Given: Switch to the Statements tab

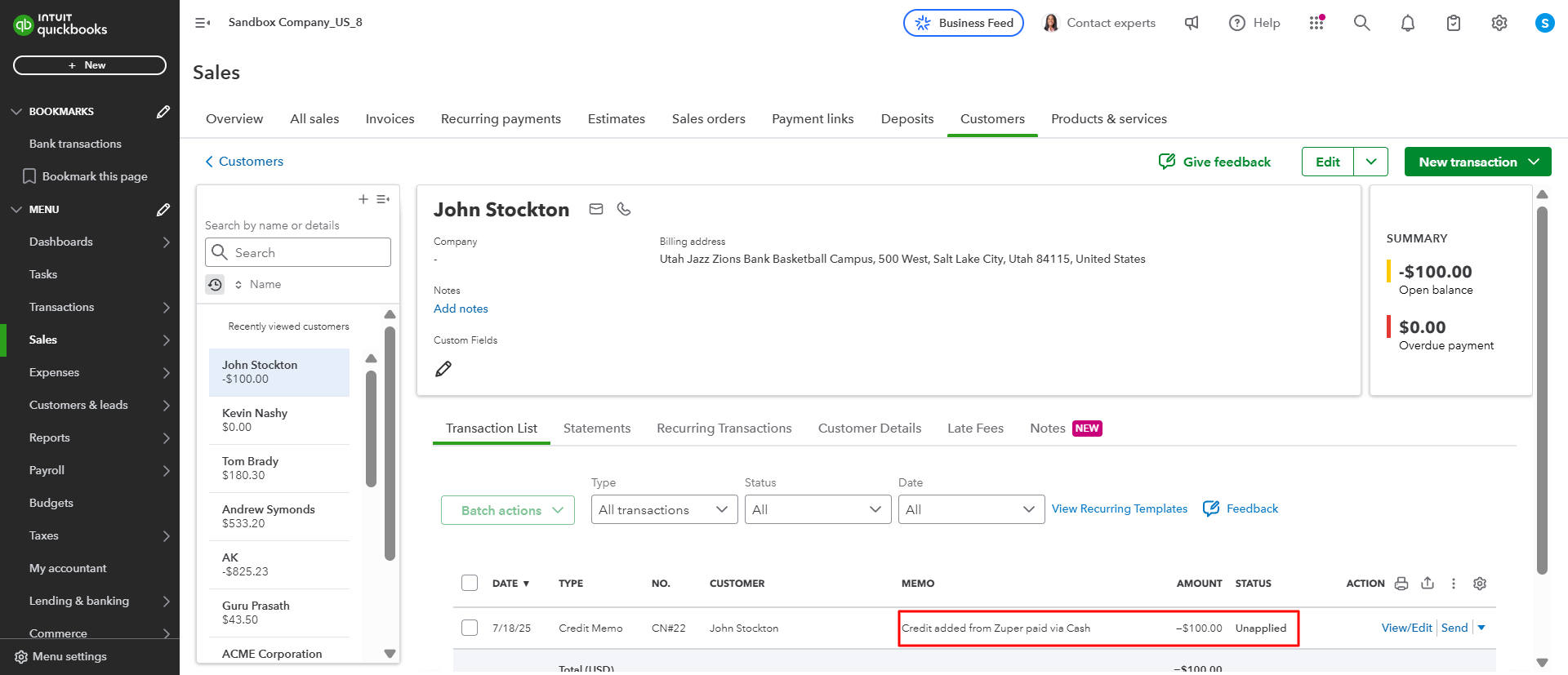Looking at the screenshot, I should coord(597,428).
